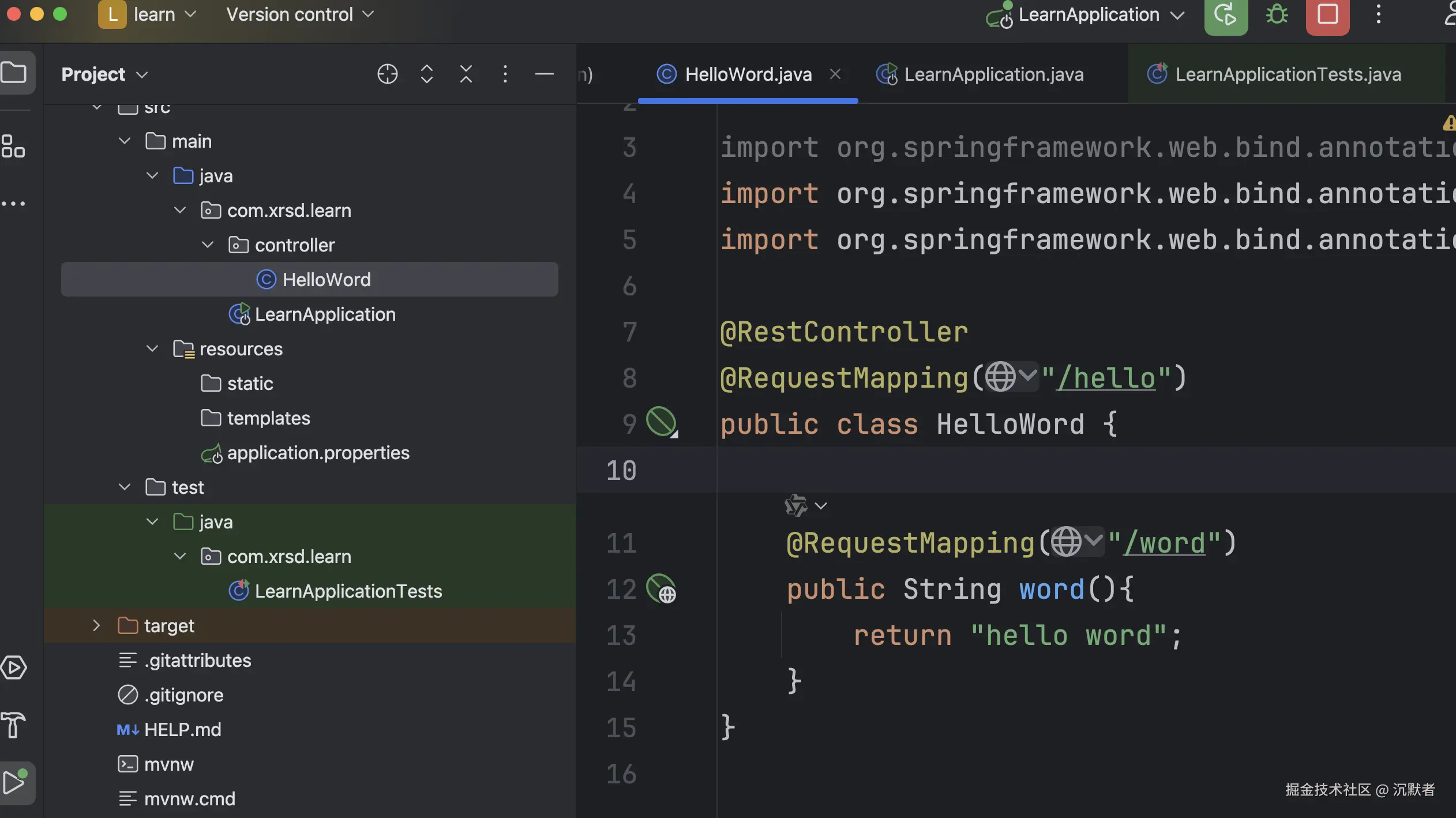1456x818 pixels.
Task: Collapse all in the Project panel
Action: 466,74
